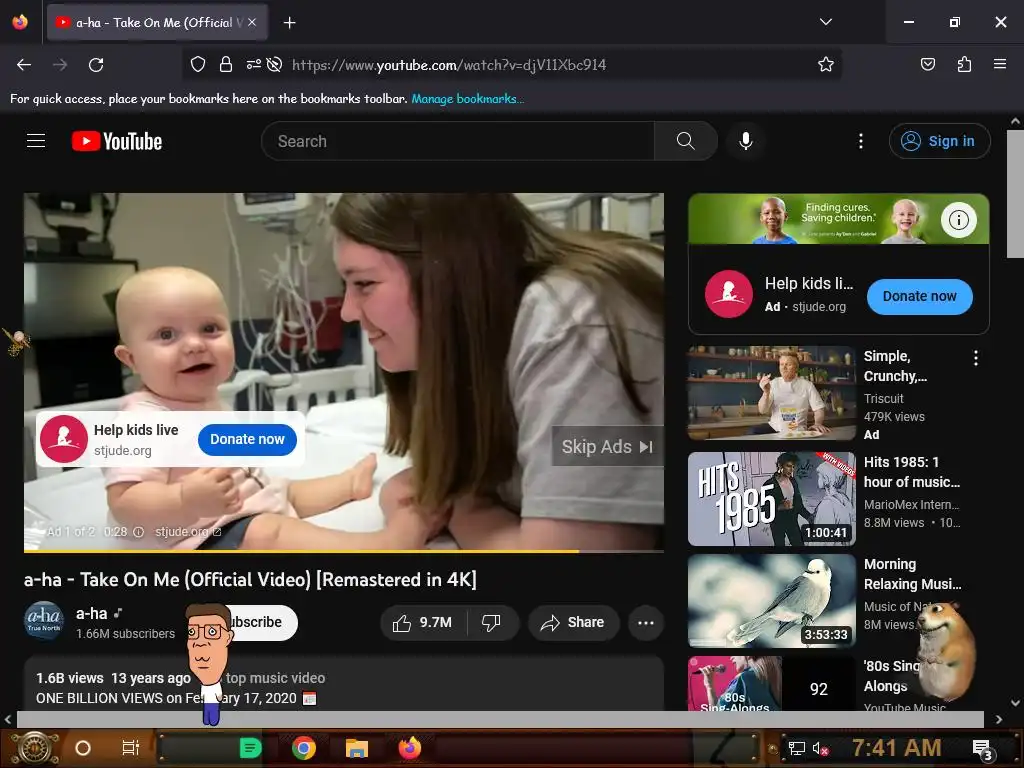The width and height of the screenshot is (1024, 768).
Task: Open Task View on taskbar
Action: [131, 748]
